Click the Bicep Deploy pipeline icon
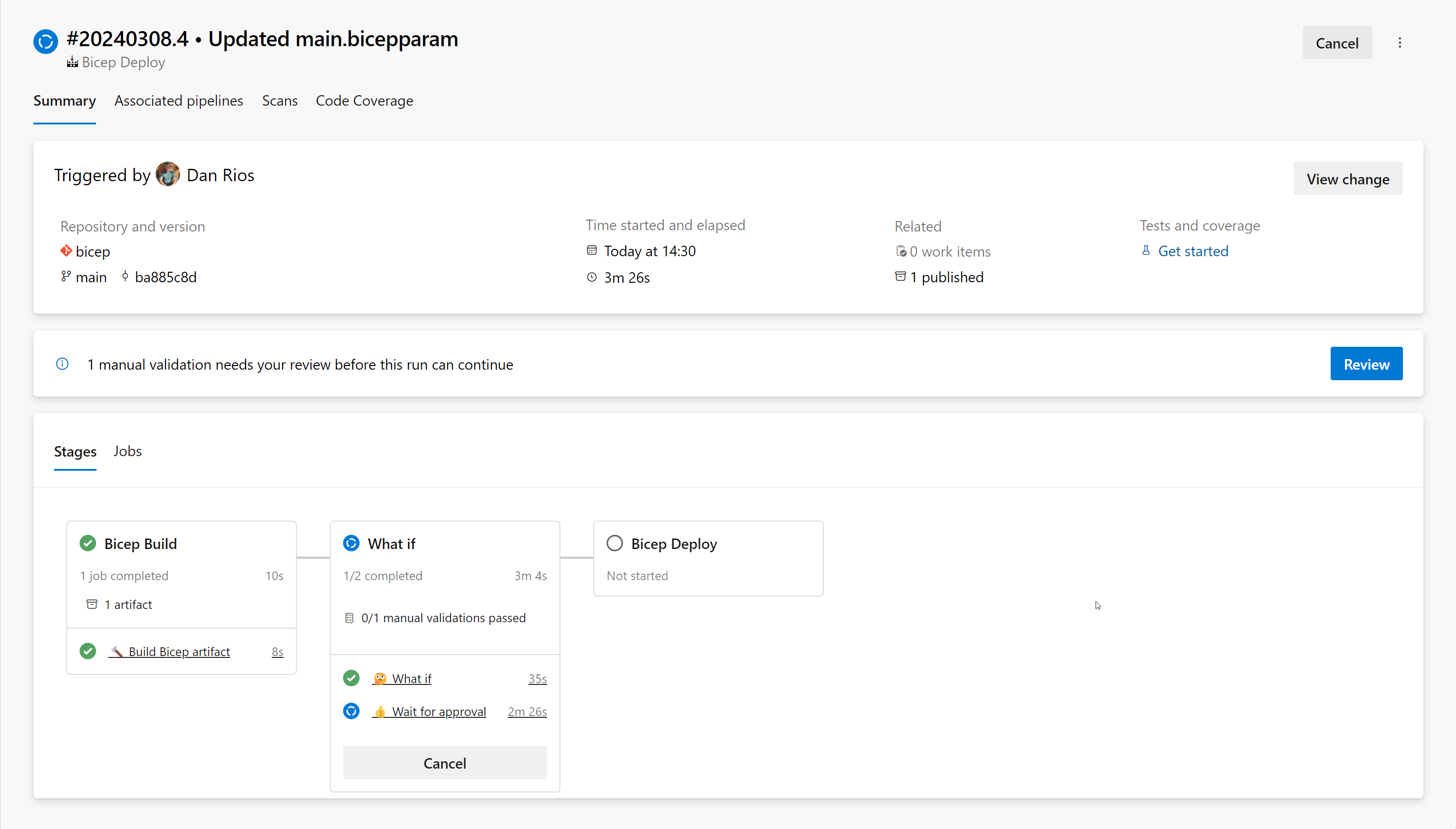This screenshot has height=829, width=1456. click(x=72, y=62)
